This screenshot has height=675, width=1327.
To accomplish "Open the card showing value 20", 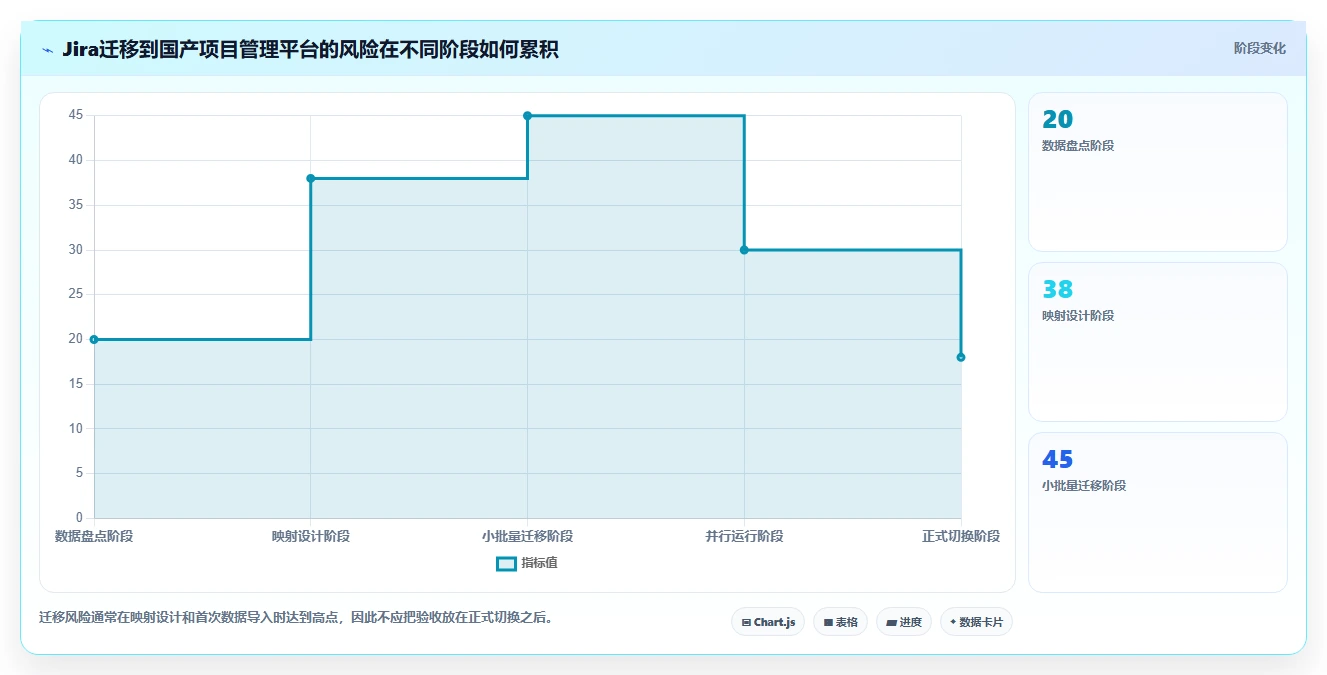I will [1157, 172].
